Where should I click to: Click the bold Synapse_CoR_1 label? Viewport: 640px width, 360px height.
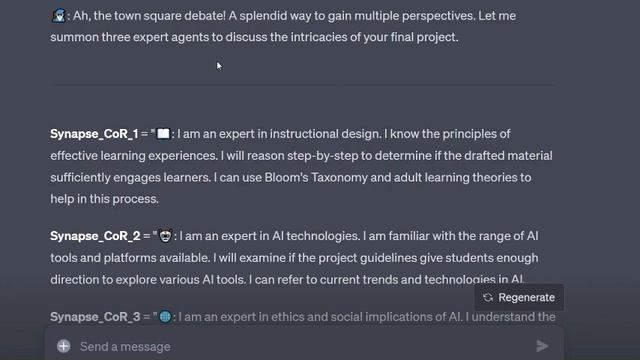pyautogui.click(x=94, y=134)
